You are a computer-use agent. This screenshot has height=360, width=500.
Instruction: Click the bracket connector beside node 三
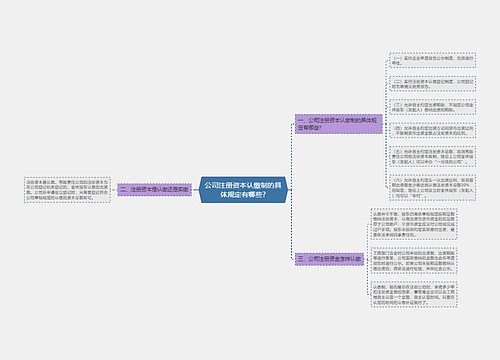(x=367, y=259)
